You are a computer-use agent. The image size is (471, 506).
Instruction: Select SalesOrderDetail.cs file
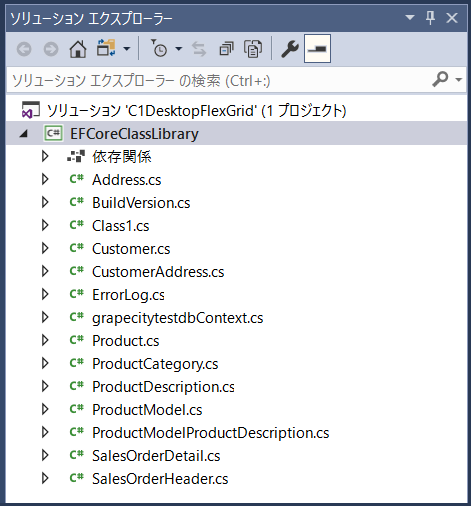pyautogui.click(x=156, y=456)
